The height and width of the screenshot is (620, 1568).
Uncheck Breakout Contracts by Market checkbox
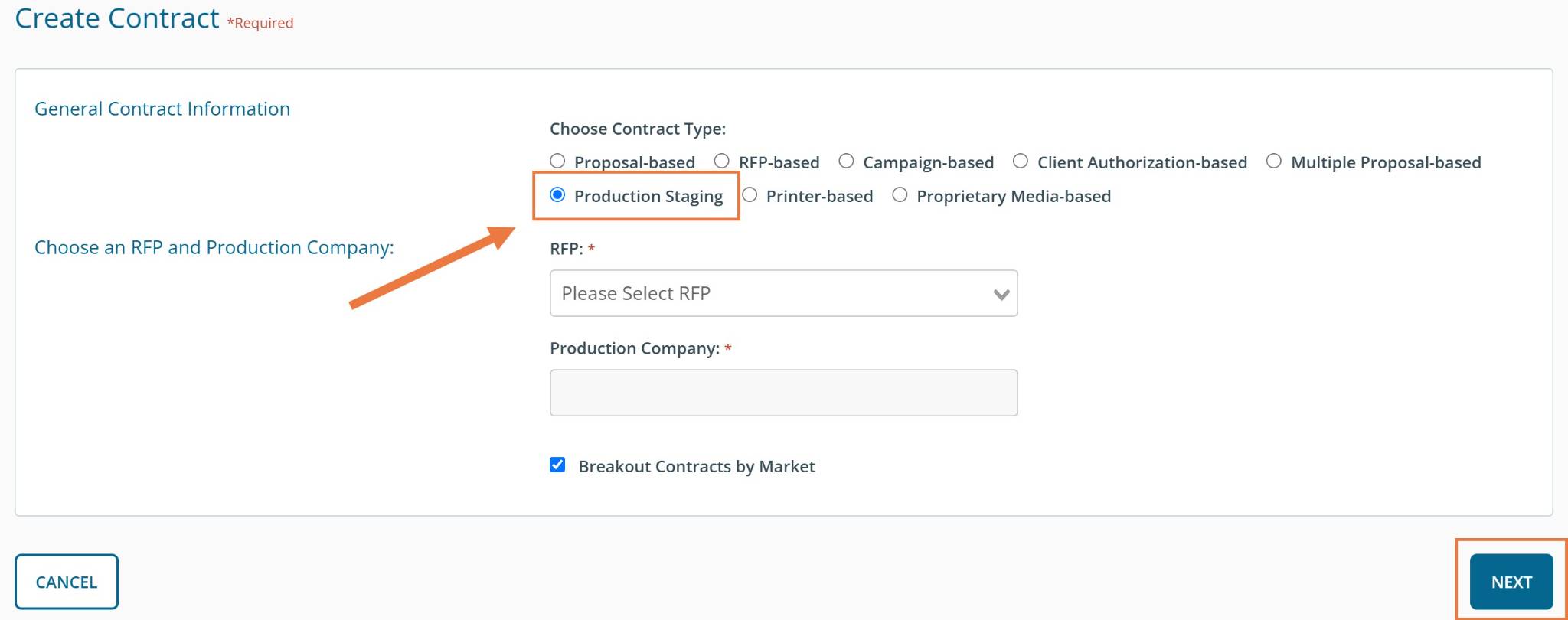click(557, 465)
